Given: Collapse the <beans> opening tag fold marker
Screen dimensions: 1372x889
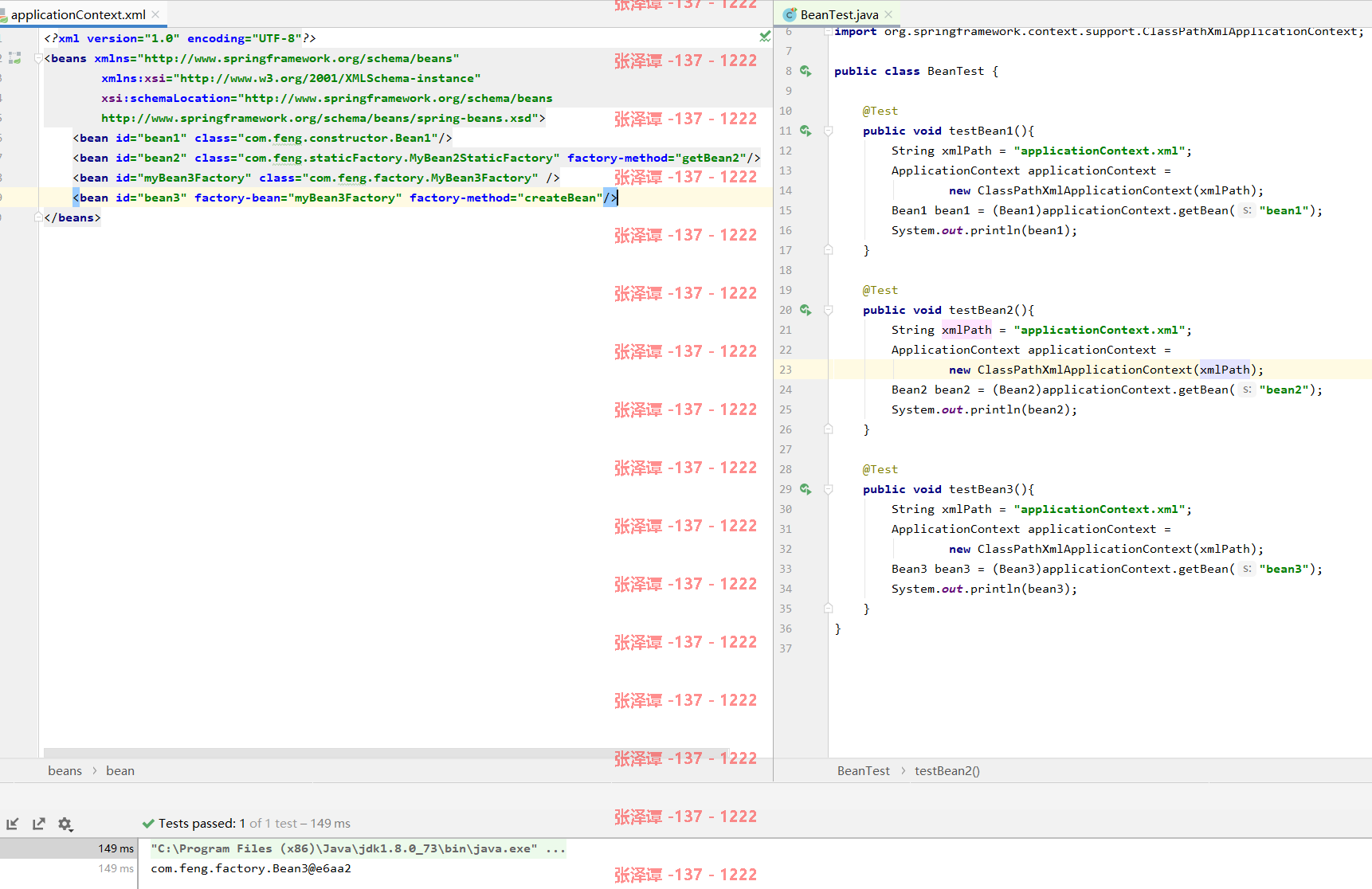Looking at the screenshot, I should tap(38, 58).
